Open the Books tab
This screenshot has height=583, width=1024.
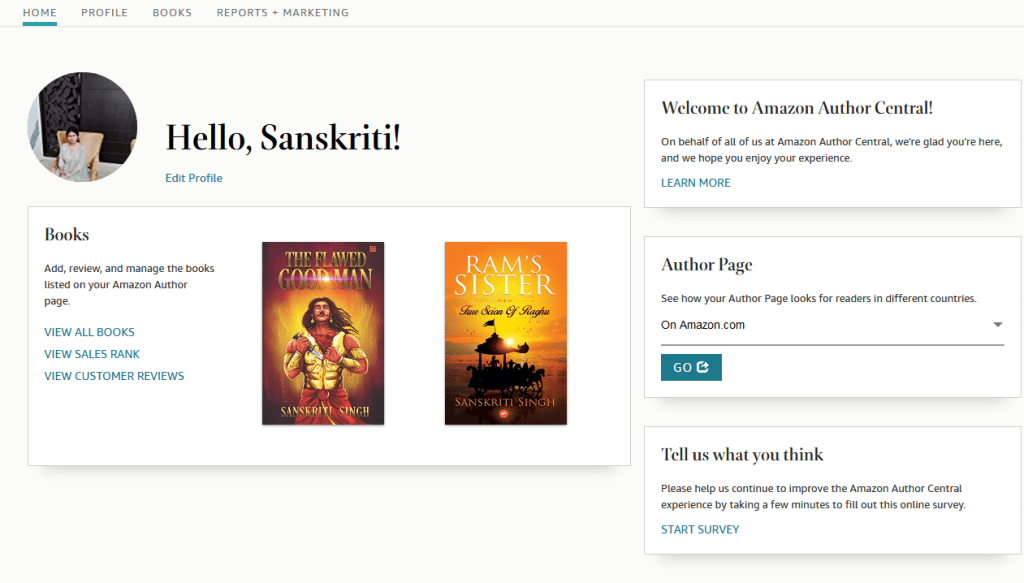(x=172, y=13)
